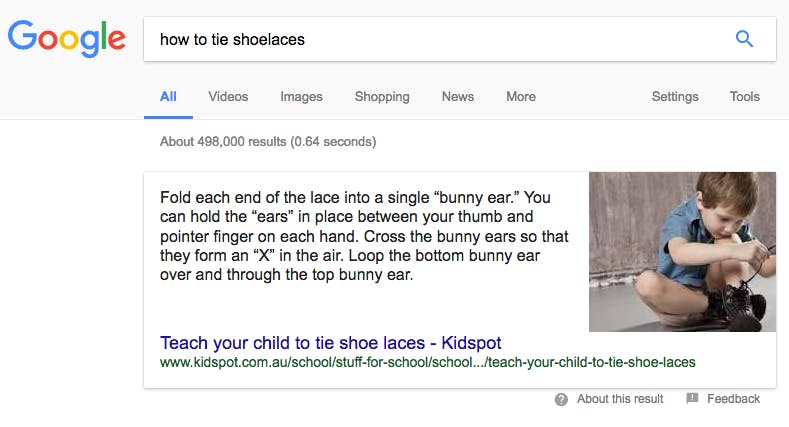Click the blue search magnifier icon

[744, 39]
